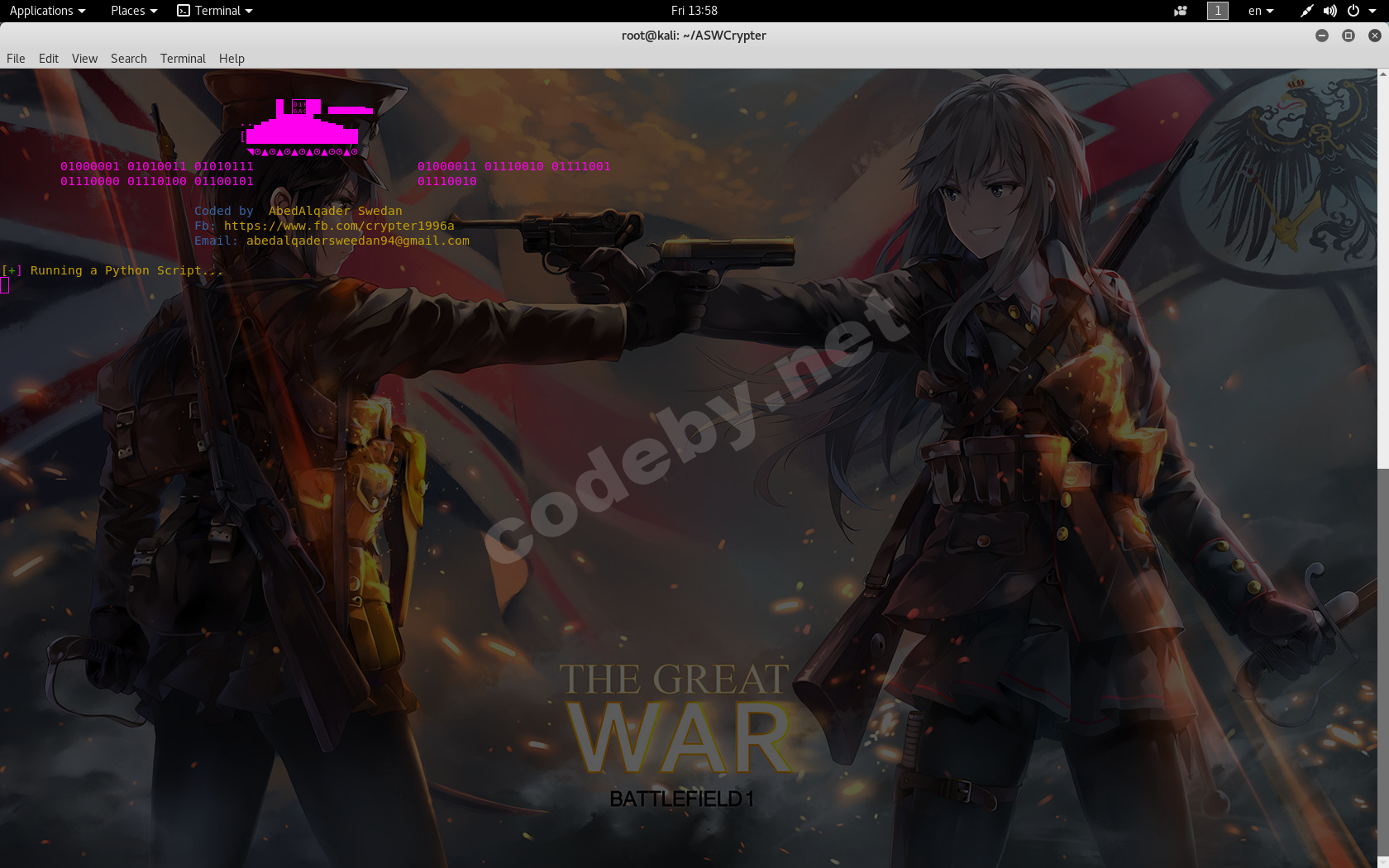Open the Edit menu
Viewport: 1389px width, 868px height.
49,59
